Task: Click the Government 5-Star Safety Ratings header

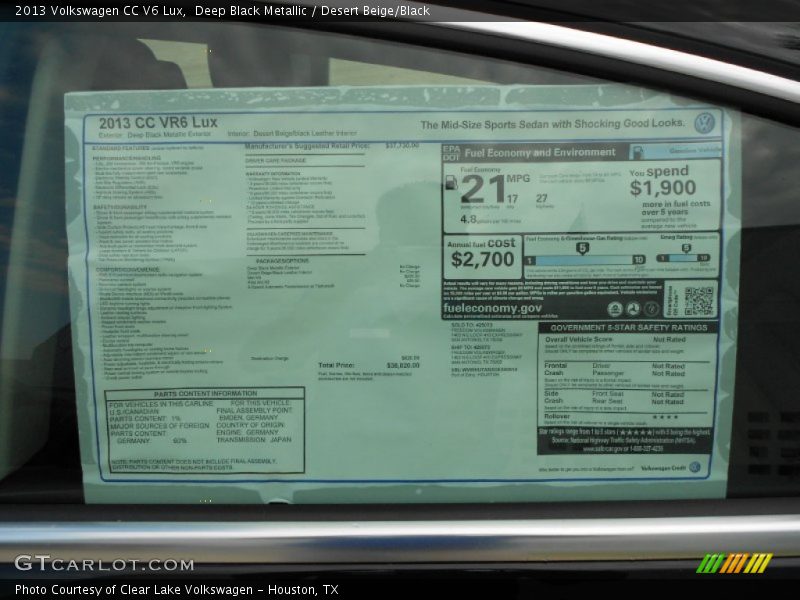Action: pos(627,327)
